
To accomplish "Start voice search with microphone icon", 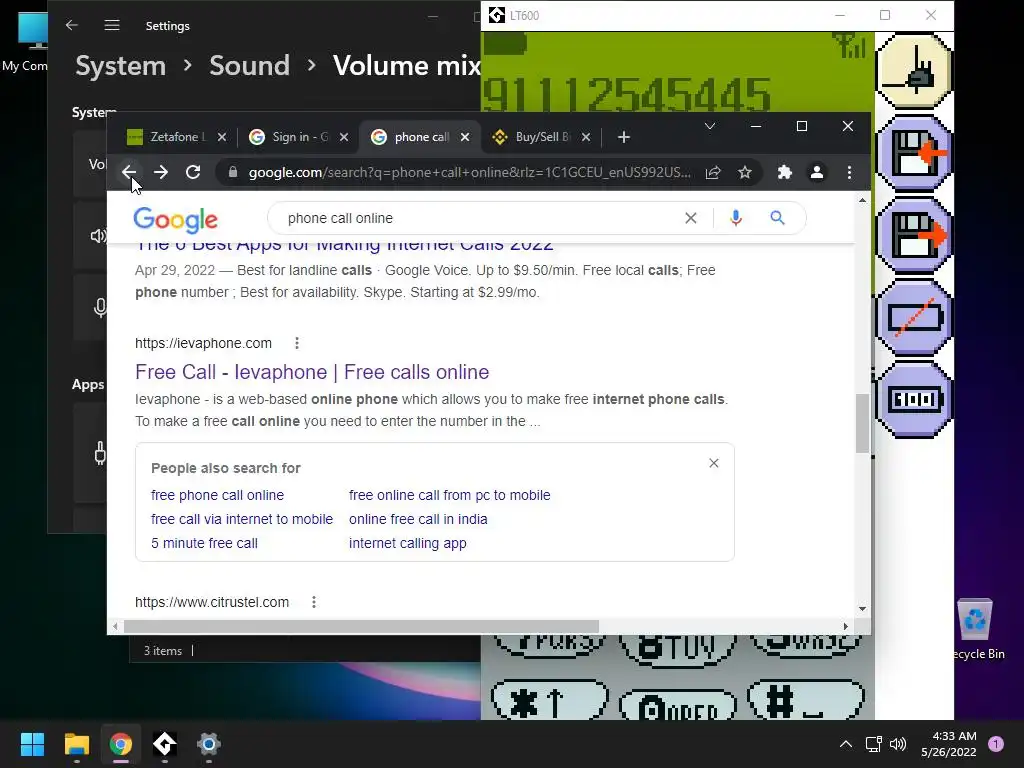I will click(x=736, y=218).
